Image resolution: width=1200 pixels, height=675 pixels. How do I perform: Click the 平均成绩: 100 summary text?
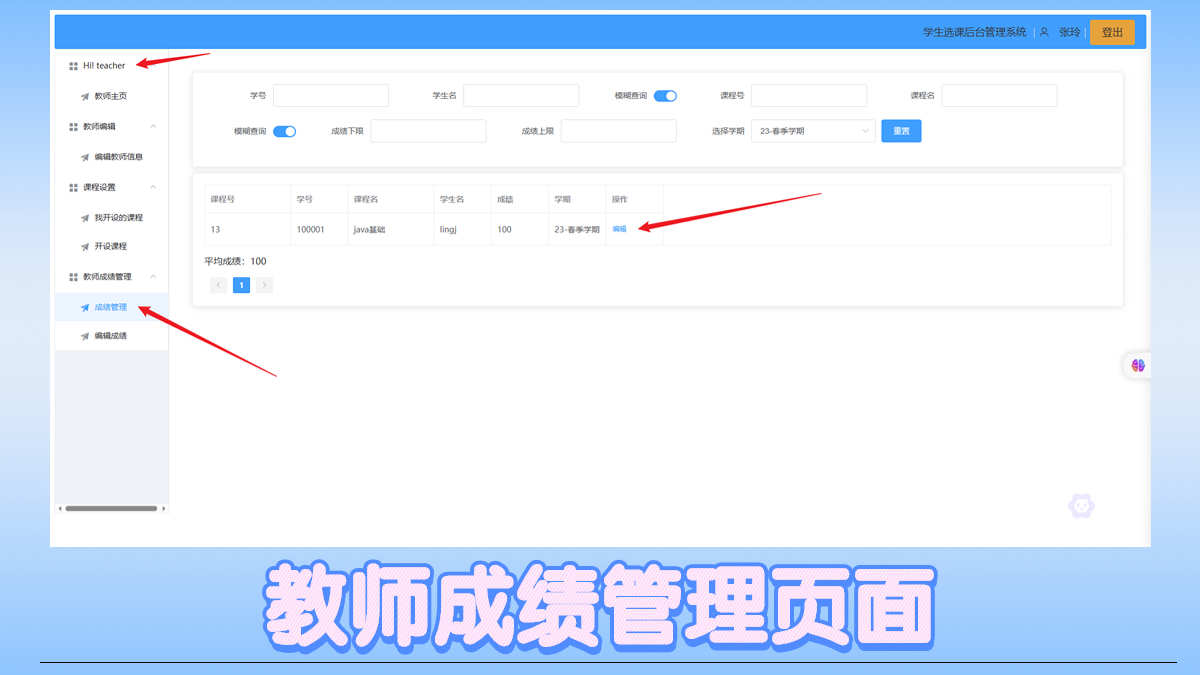[235, 261]
